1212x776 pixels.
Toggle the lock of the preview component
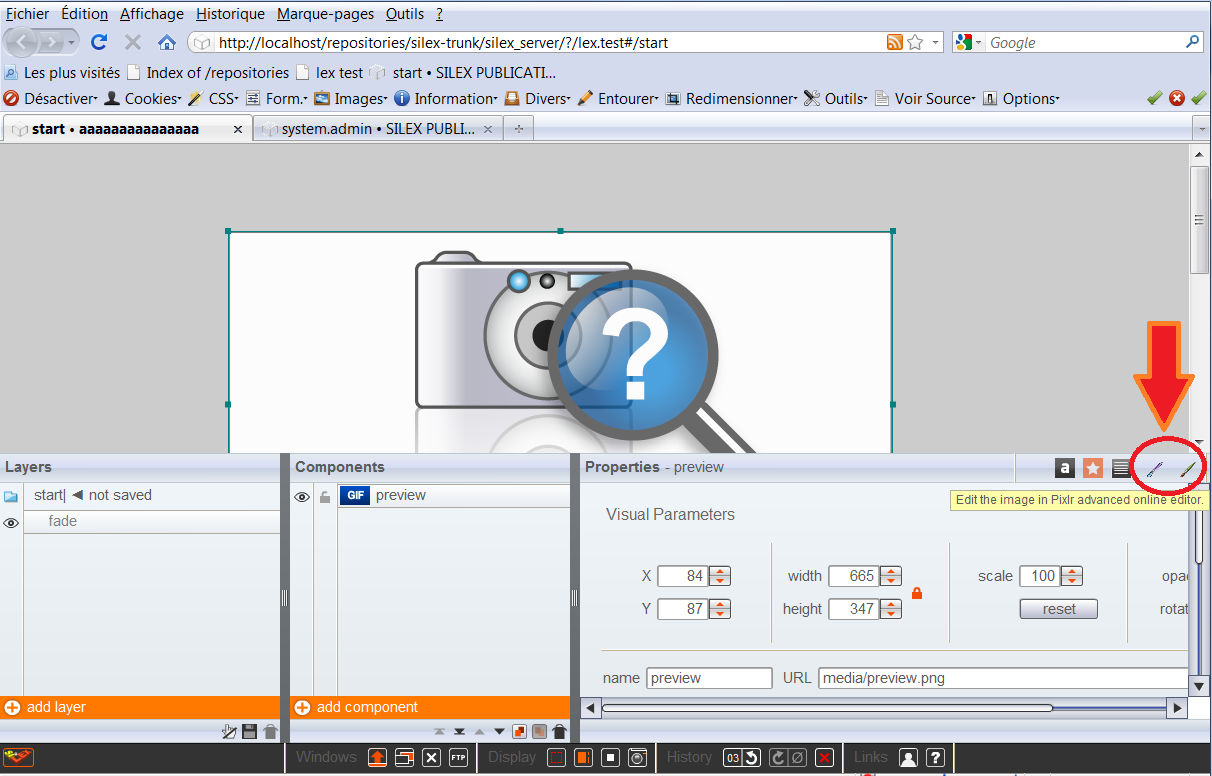point(325,497)
